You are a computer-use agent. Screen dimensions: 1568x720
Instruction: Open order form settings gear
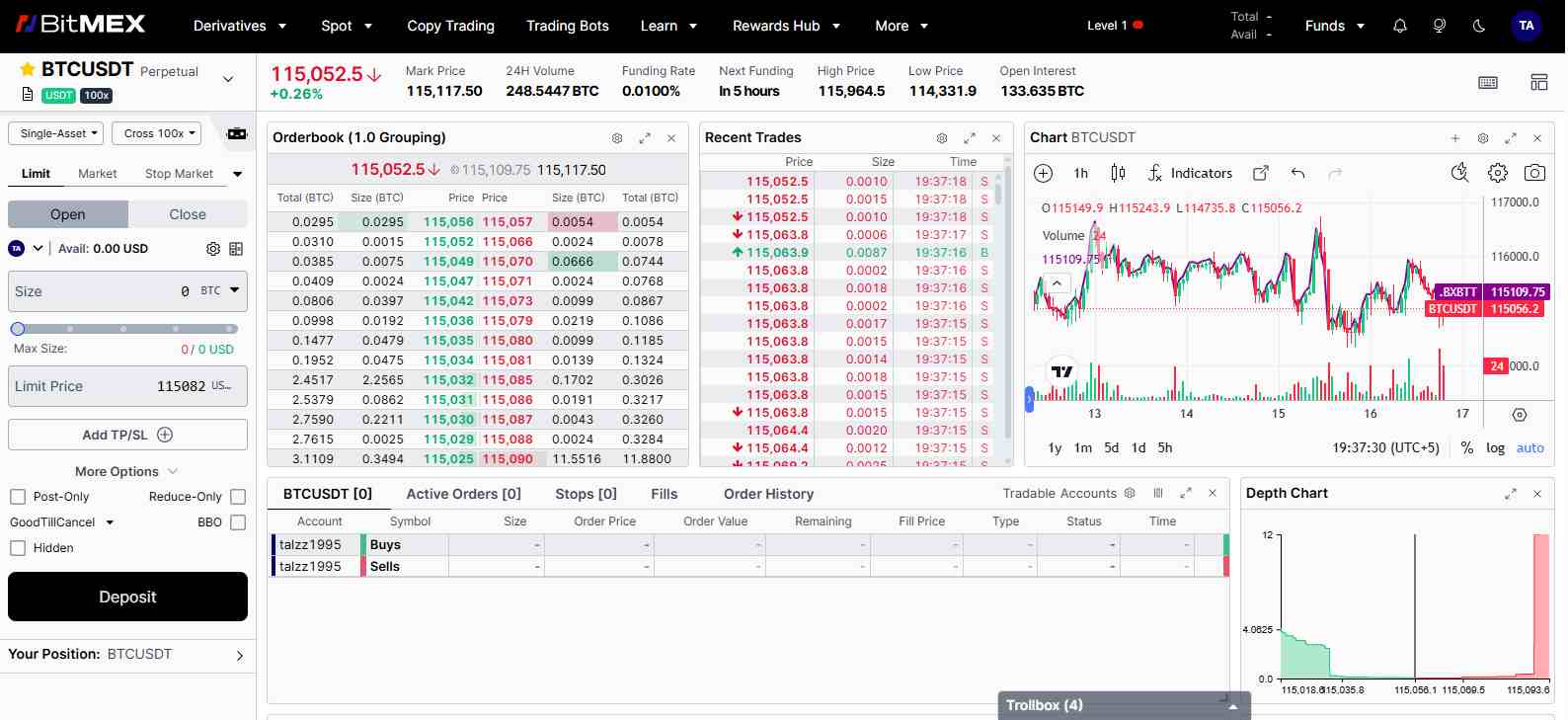[212, 249]
